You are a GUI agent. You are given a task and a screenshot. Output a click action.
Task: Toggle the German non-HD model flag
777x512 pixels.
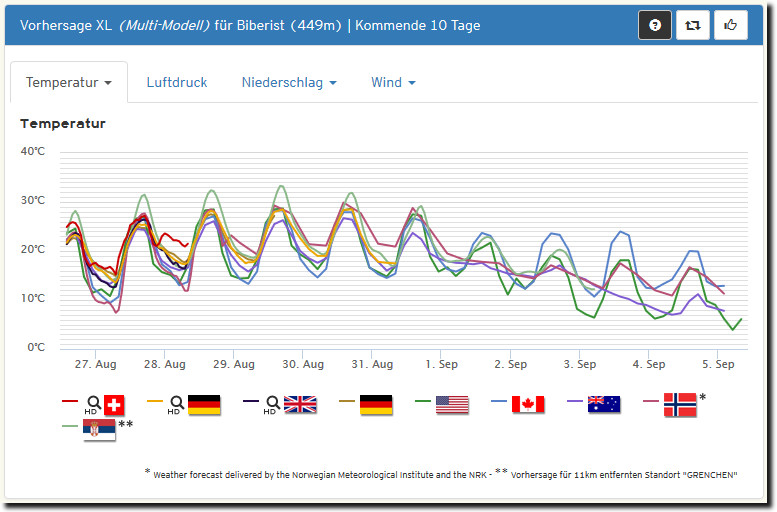[376, 405]
